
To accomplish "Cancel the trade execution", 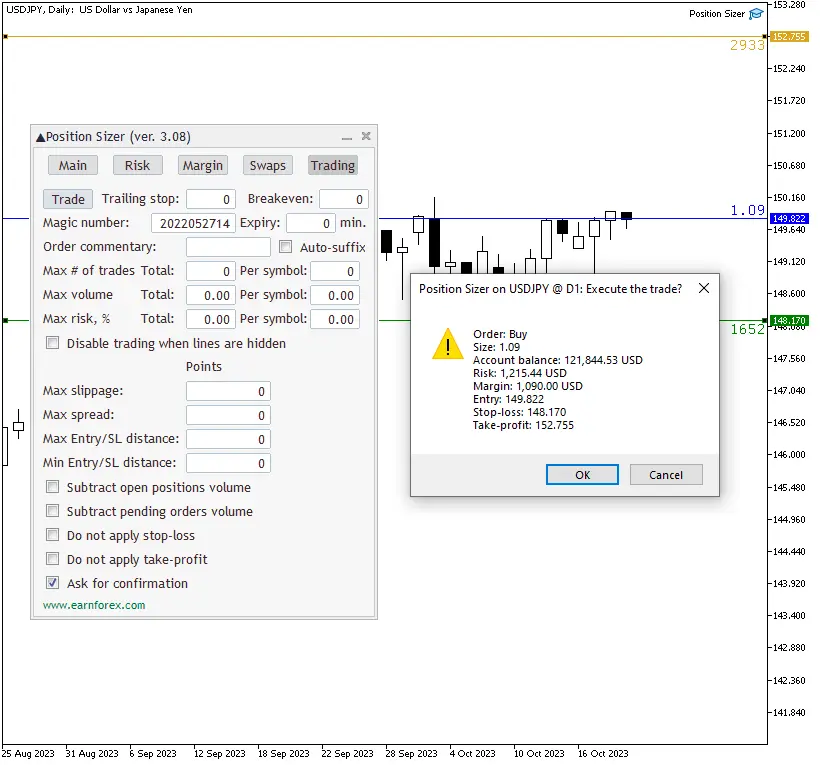I will pos(666,474).
